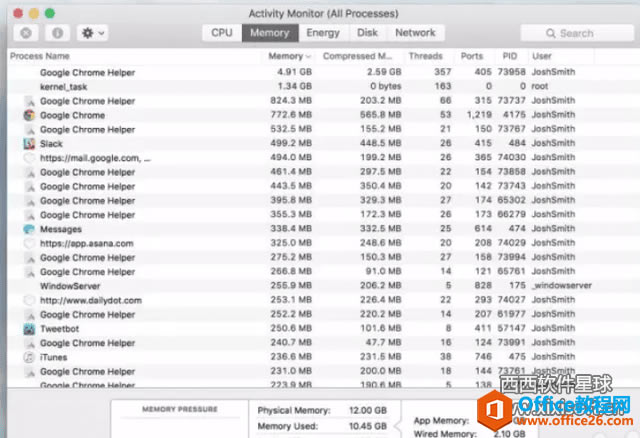Switch to the Disk tab
The image size is (640, 438).
coord(367,33)
